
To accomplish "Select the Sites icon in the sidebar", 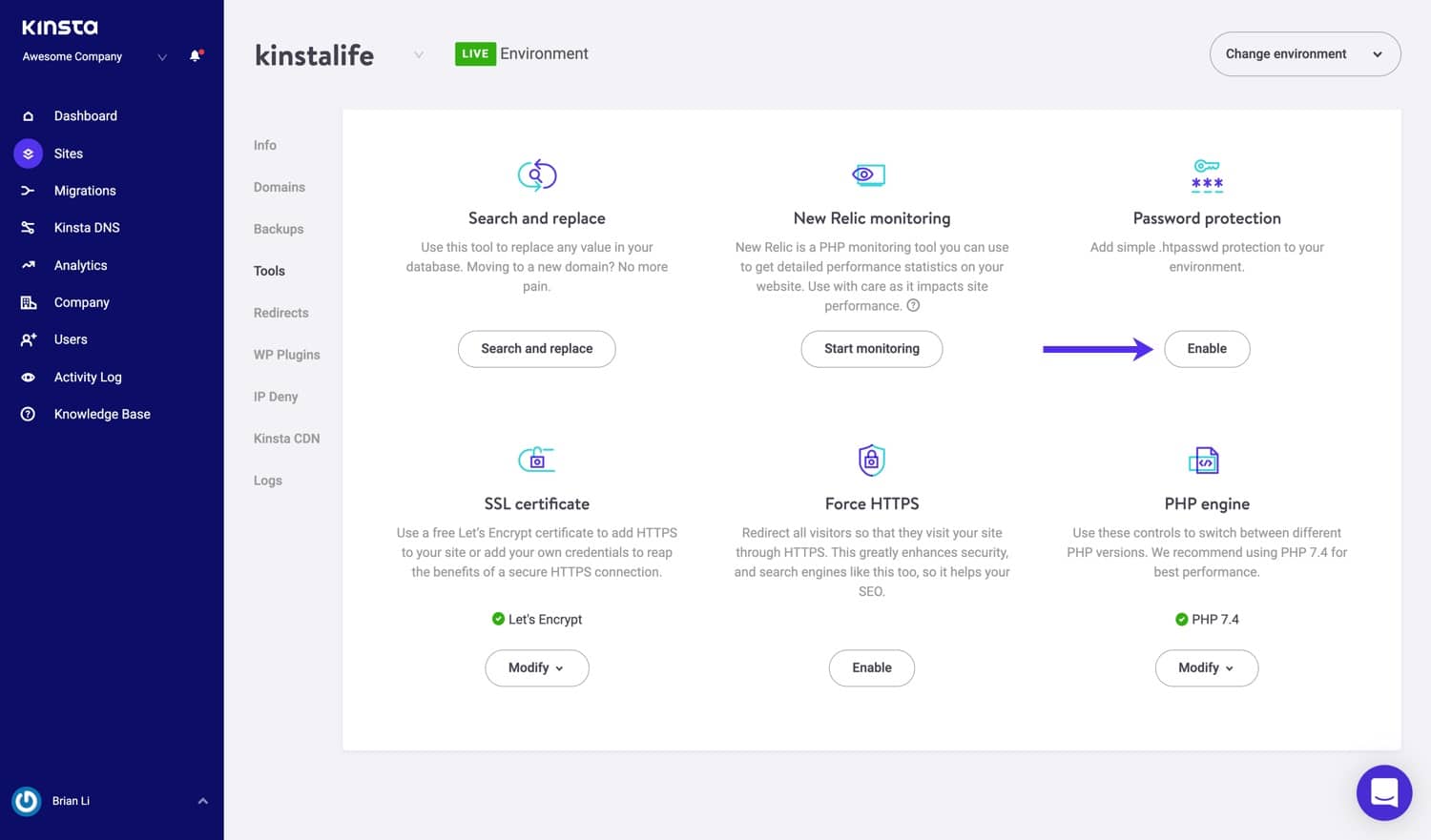I will [28, 153].
